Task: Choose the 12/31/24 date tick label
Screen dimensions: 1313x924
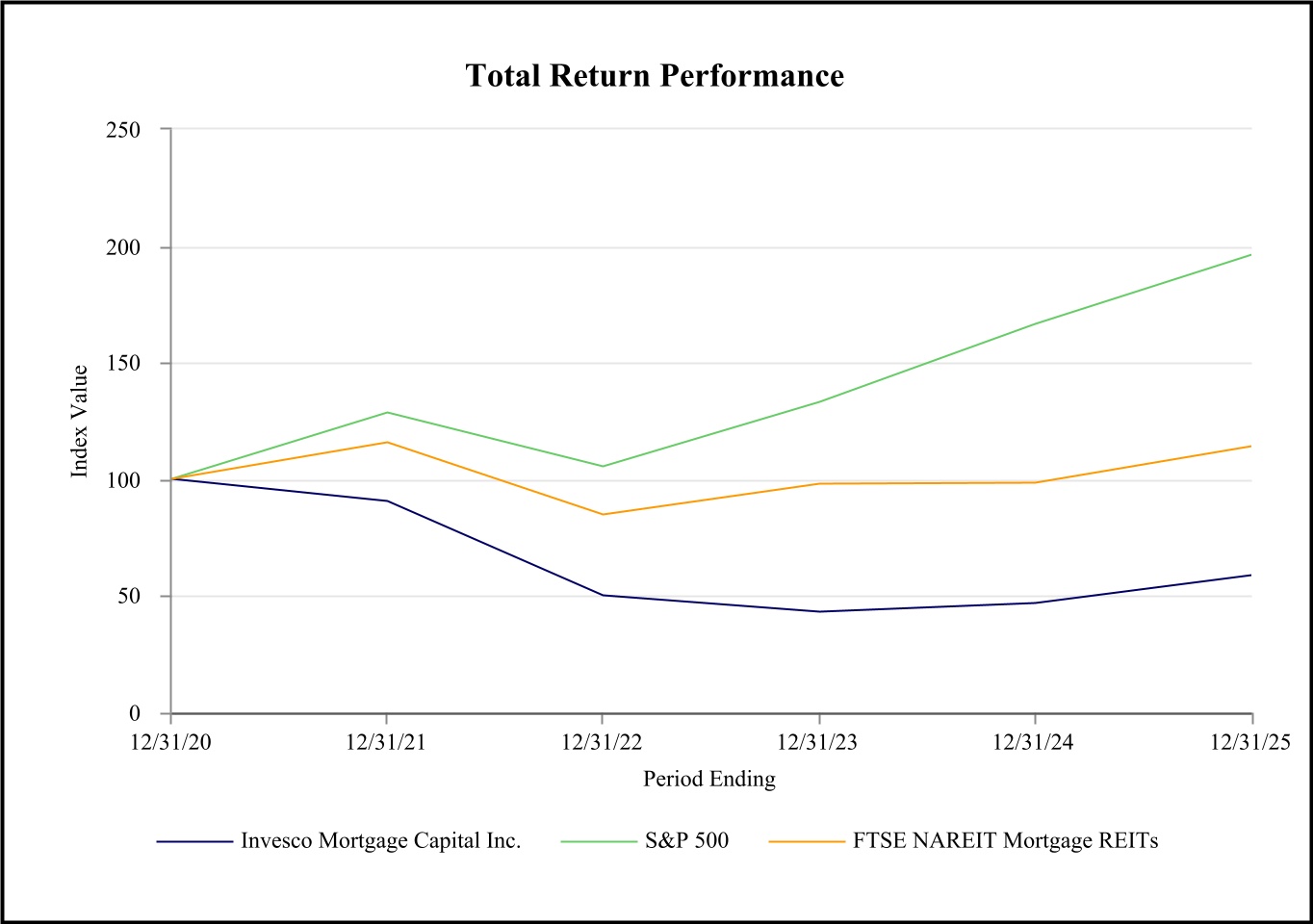Action: click(x=1034, y=743)
